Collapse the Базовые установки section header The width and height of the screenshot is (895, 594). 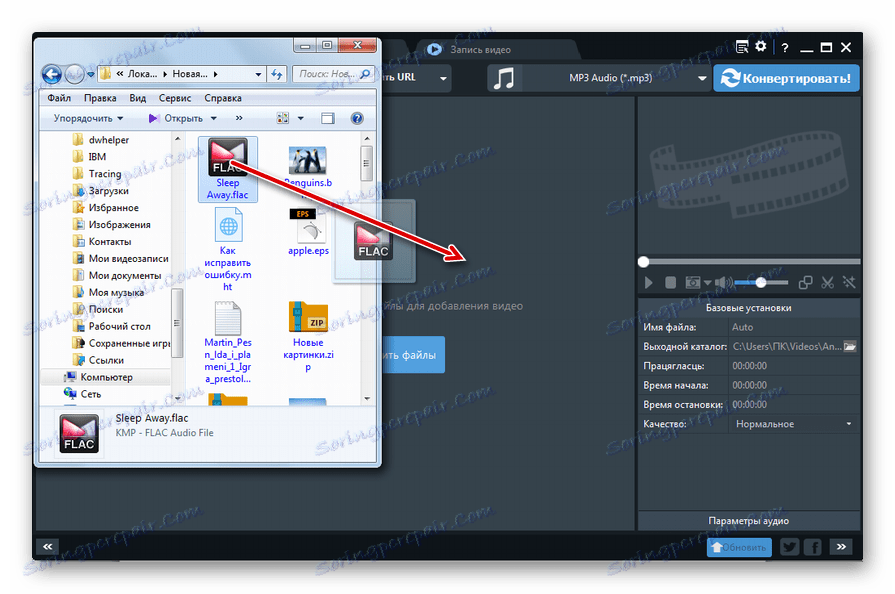tap(748, 308)
